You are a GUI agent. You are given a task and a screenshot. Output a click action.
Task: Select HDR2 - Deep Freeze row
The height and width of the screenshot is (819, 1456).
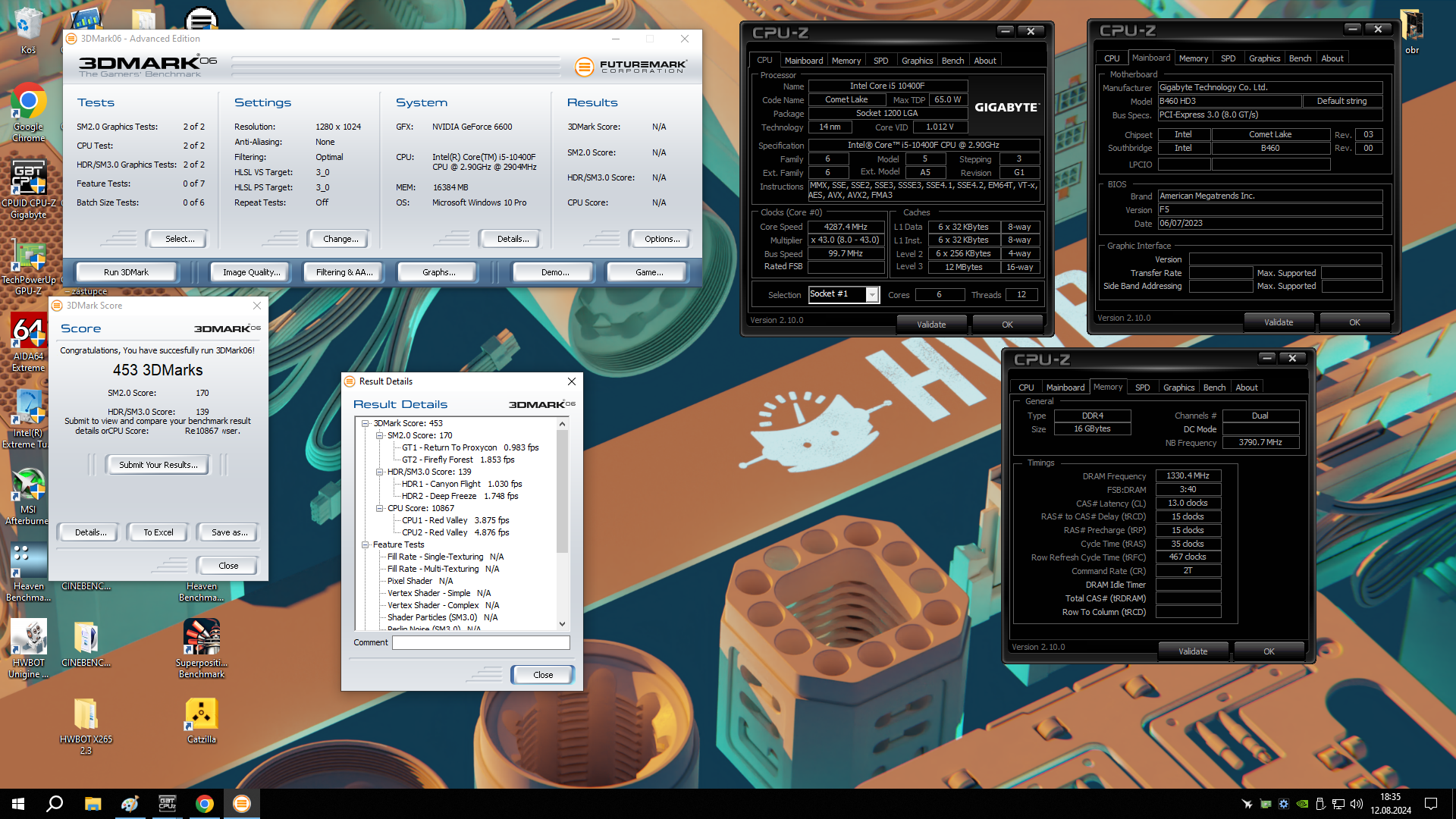pyautogui.click(x=460, y=496)
